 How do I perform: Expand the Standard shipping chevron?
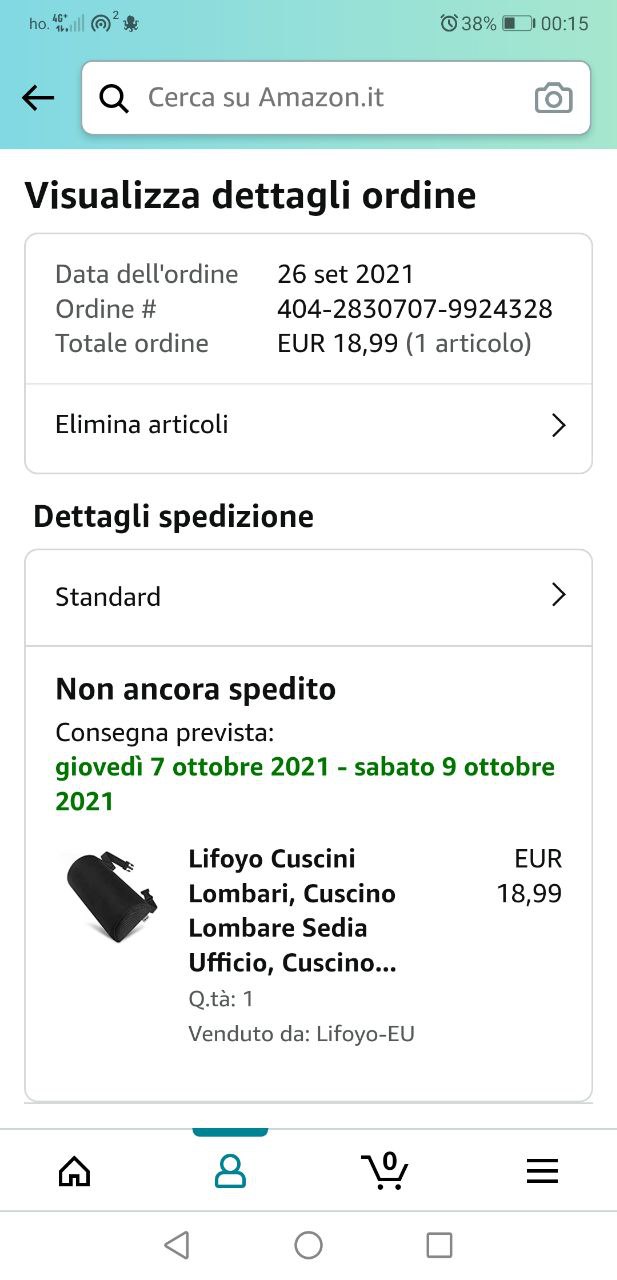coord(558,596)
